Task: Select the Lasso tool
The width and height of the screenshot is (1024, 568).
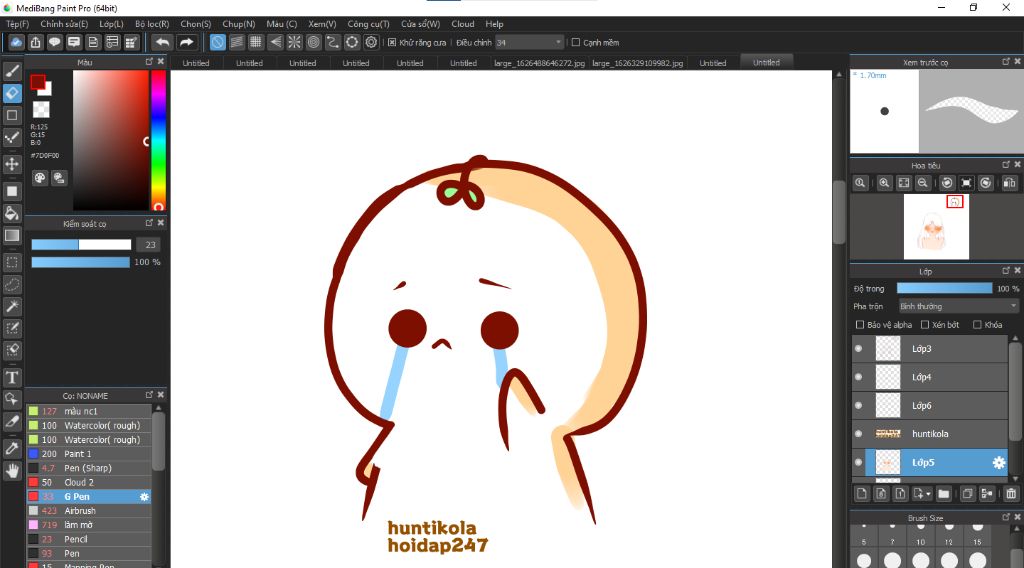Action: click(x=12, y=285)
